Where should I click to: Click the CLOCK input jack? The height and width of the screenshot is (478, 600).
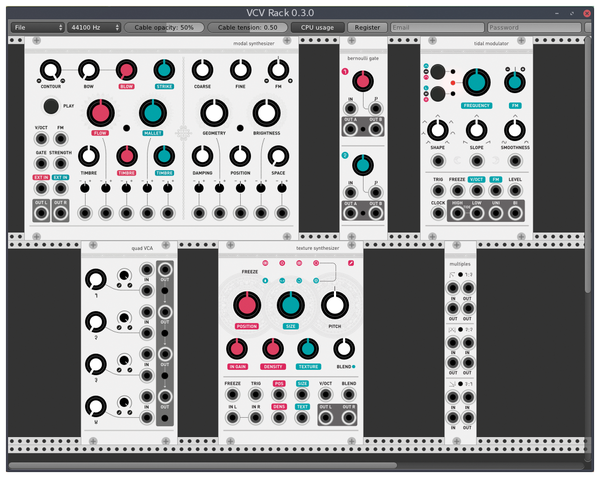pos(438,213)
